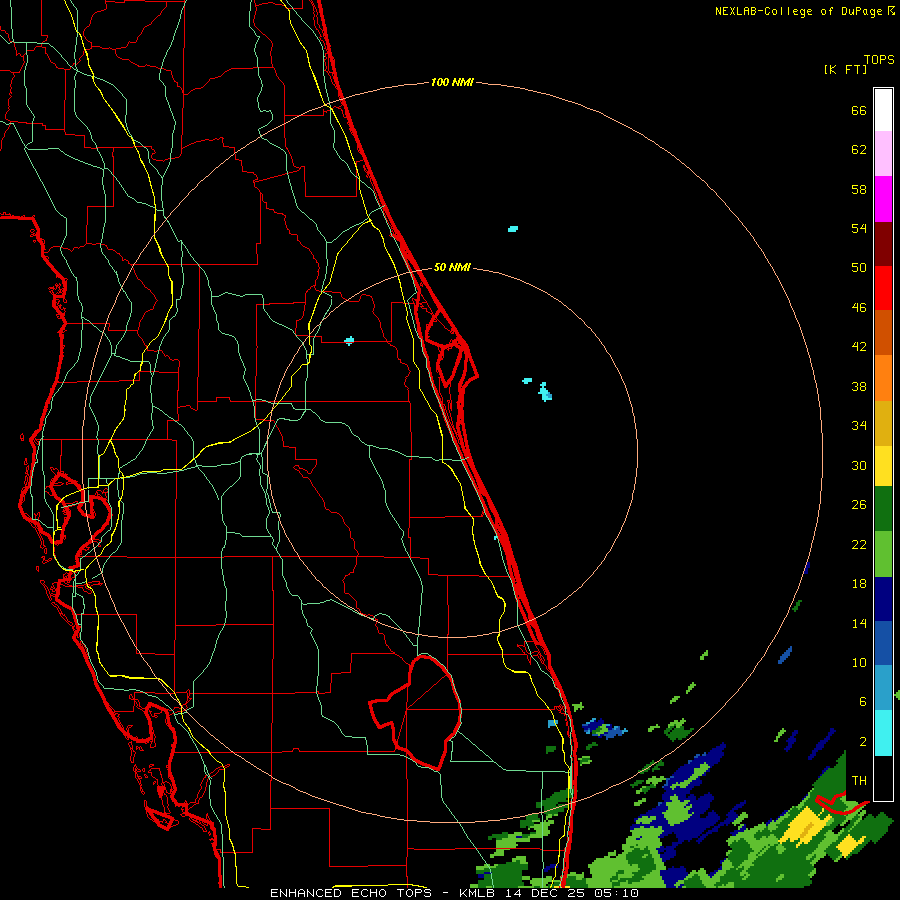Select the light green legend swatch
900x900 pixels.
point(883,554)
